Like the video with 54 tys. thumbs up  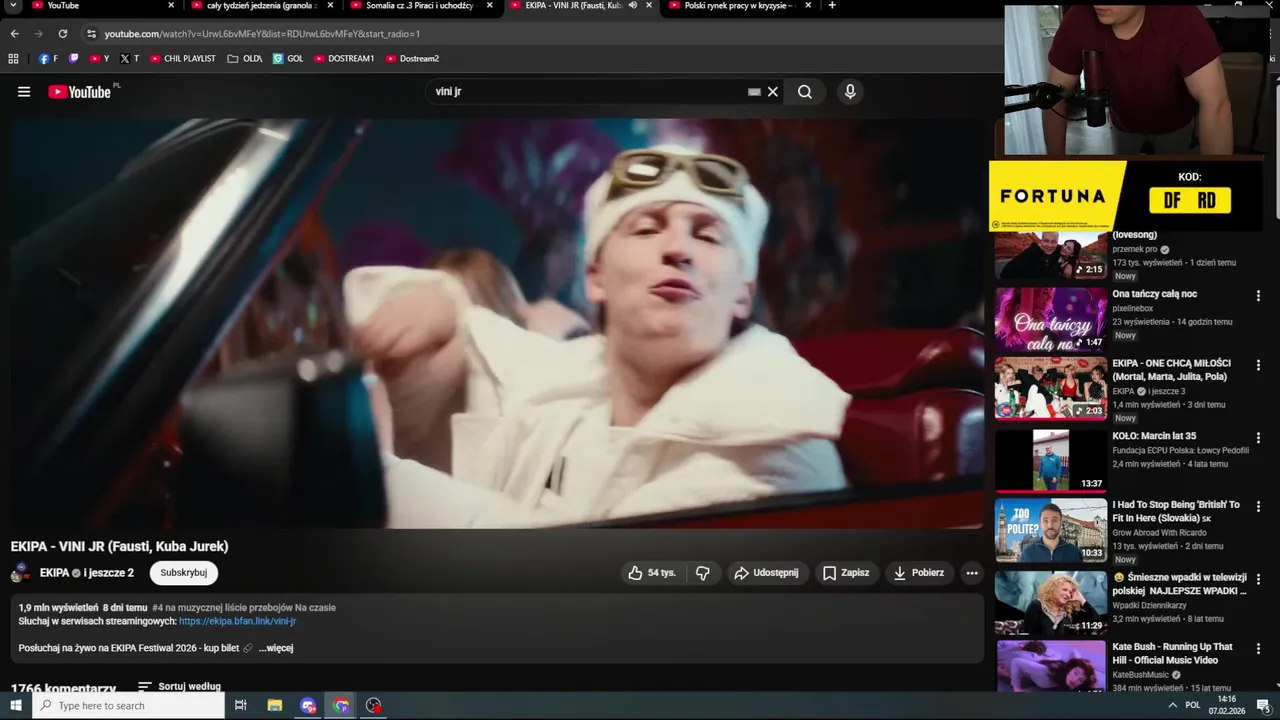click(x=652, y=573)
